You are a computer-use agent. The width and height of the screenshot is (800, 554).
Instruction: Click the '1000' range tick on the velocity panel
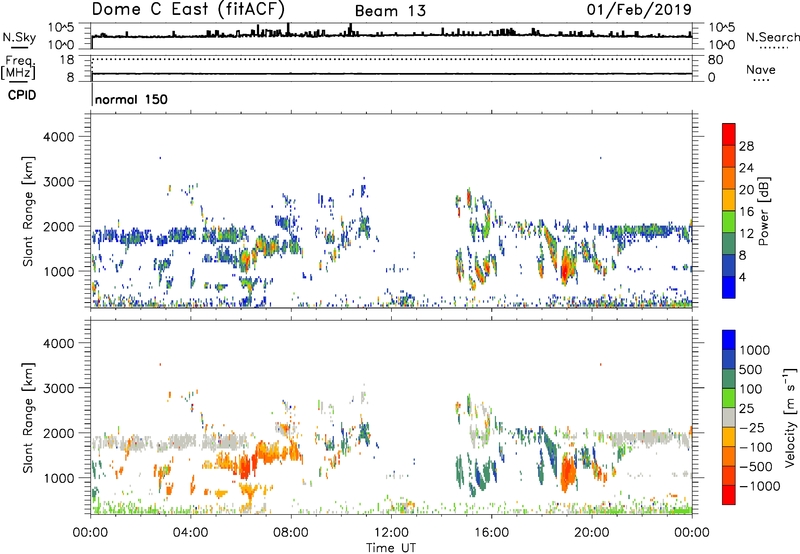coord(58,478)
